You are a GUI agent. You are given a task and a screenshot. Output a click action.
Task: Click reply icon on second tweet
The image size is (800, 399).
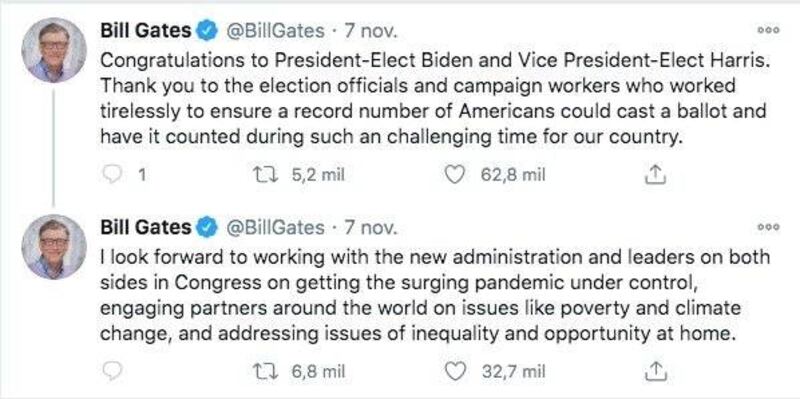point(111,371)
